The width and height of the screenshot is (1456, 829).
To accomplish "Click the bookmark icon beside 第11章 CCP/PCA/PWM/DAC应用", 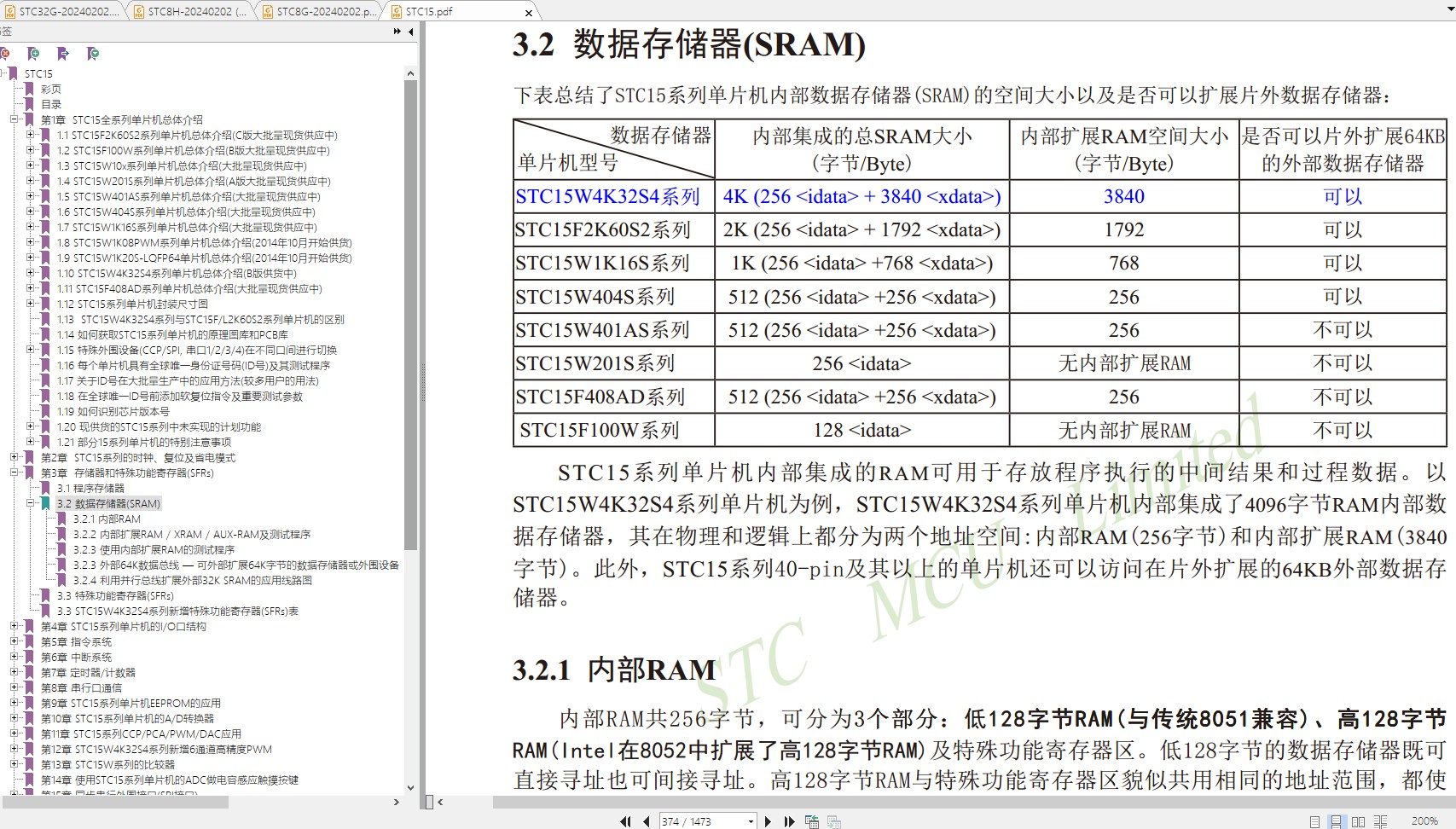I will [x=31, y=733].
